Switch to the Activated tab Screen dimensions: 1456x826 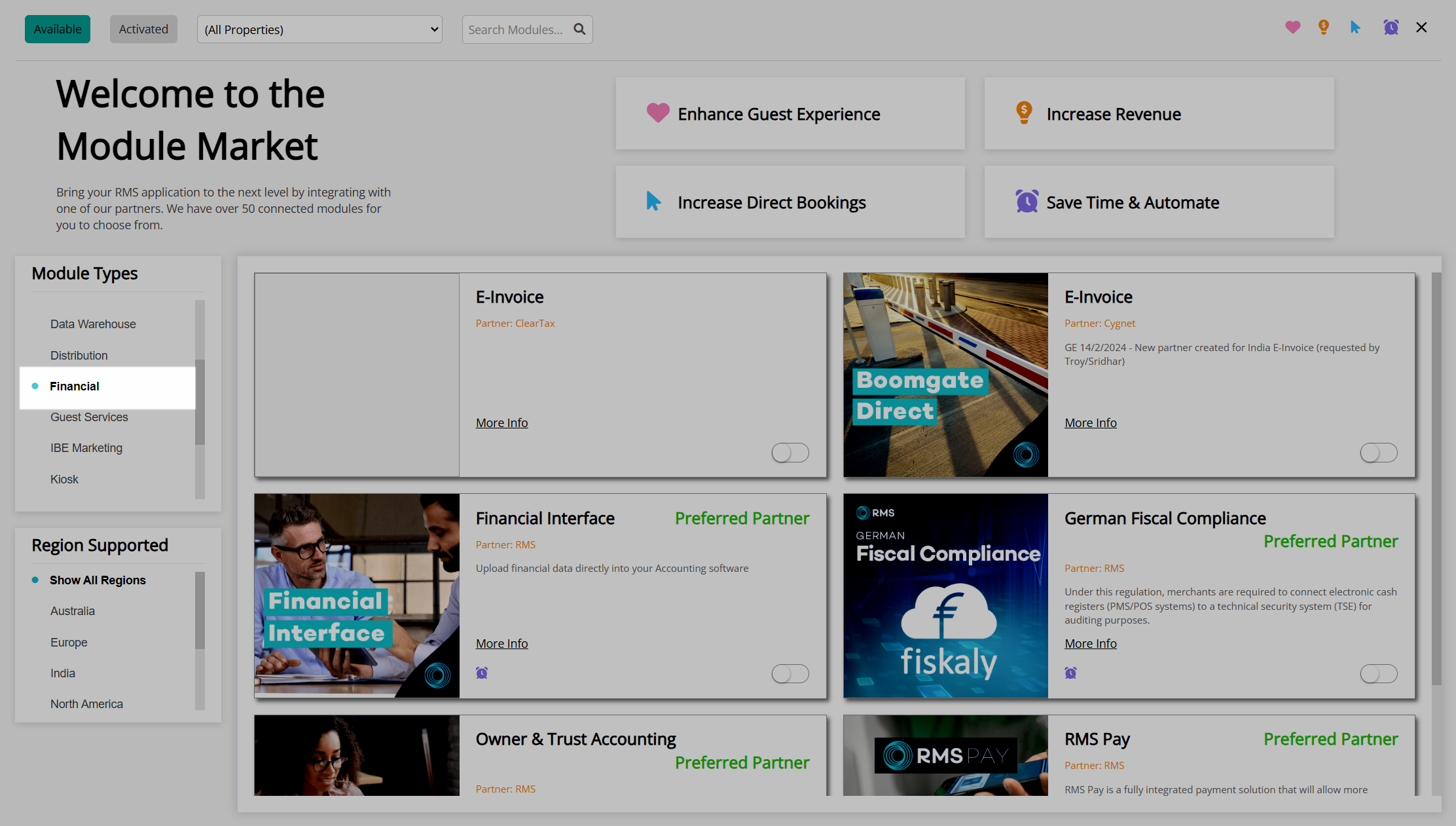click(x=143, y=29)
